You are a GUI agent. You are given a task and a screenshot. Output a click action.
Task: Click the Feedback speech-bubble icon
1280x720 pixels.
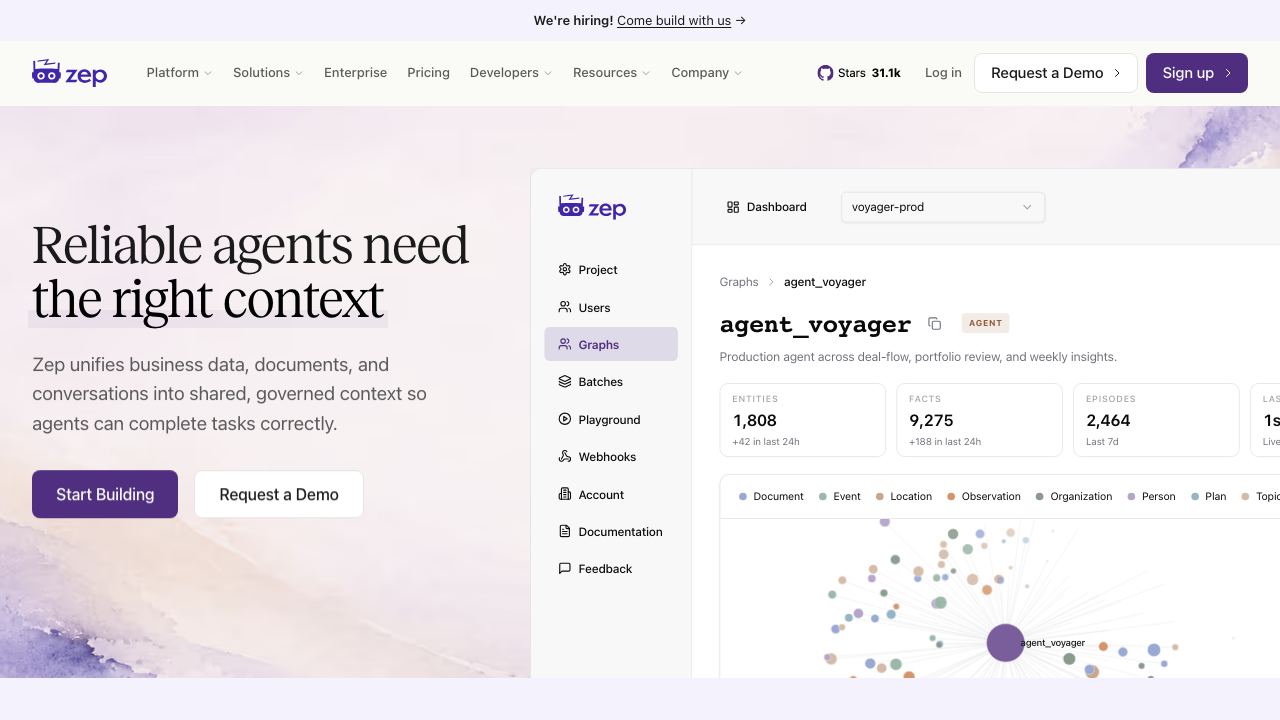tap(565, 568)
